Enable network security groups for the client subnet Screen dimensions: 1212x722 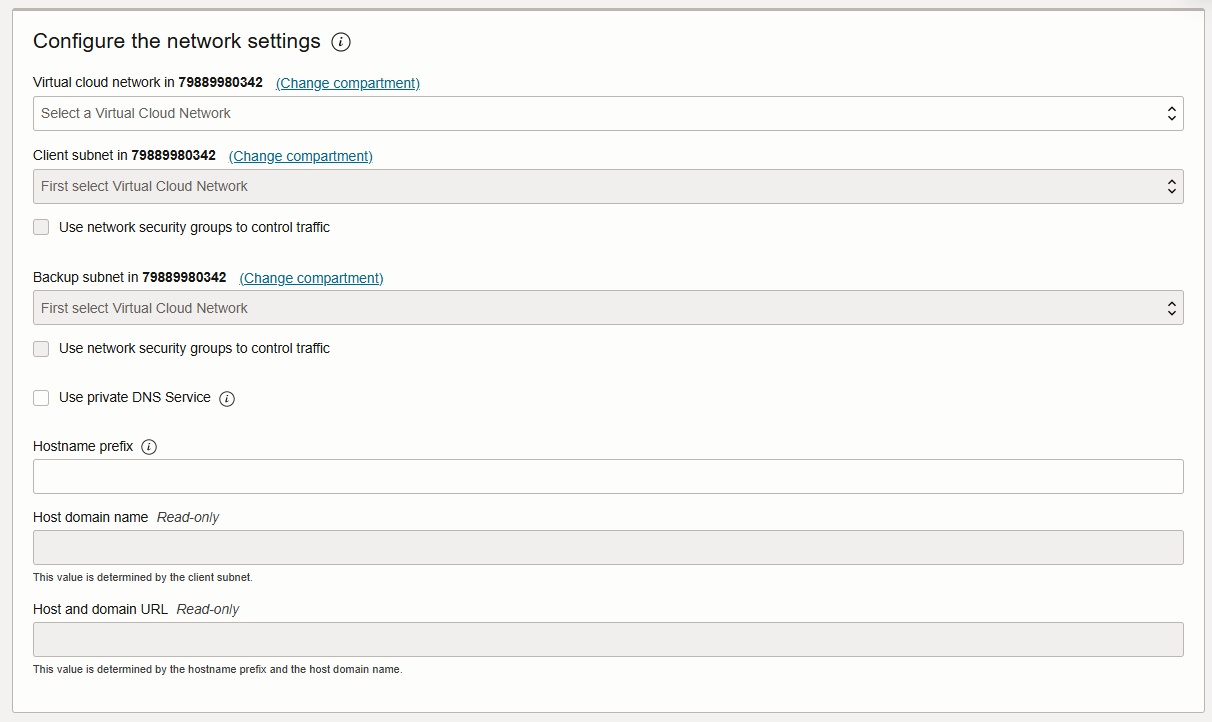(x=41, y=227)
